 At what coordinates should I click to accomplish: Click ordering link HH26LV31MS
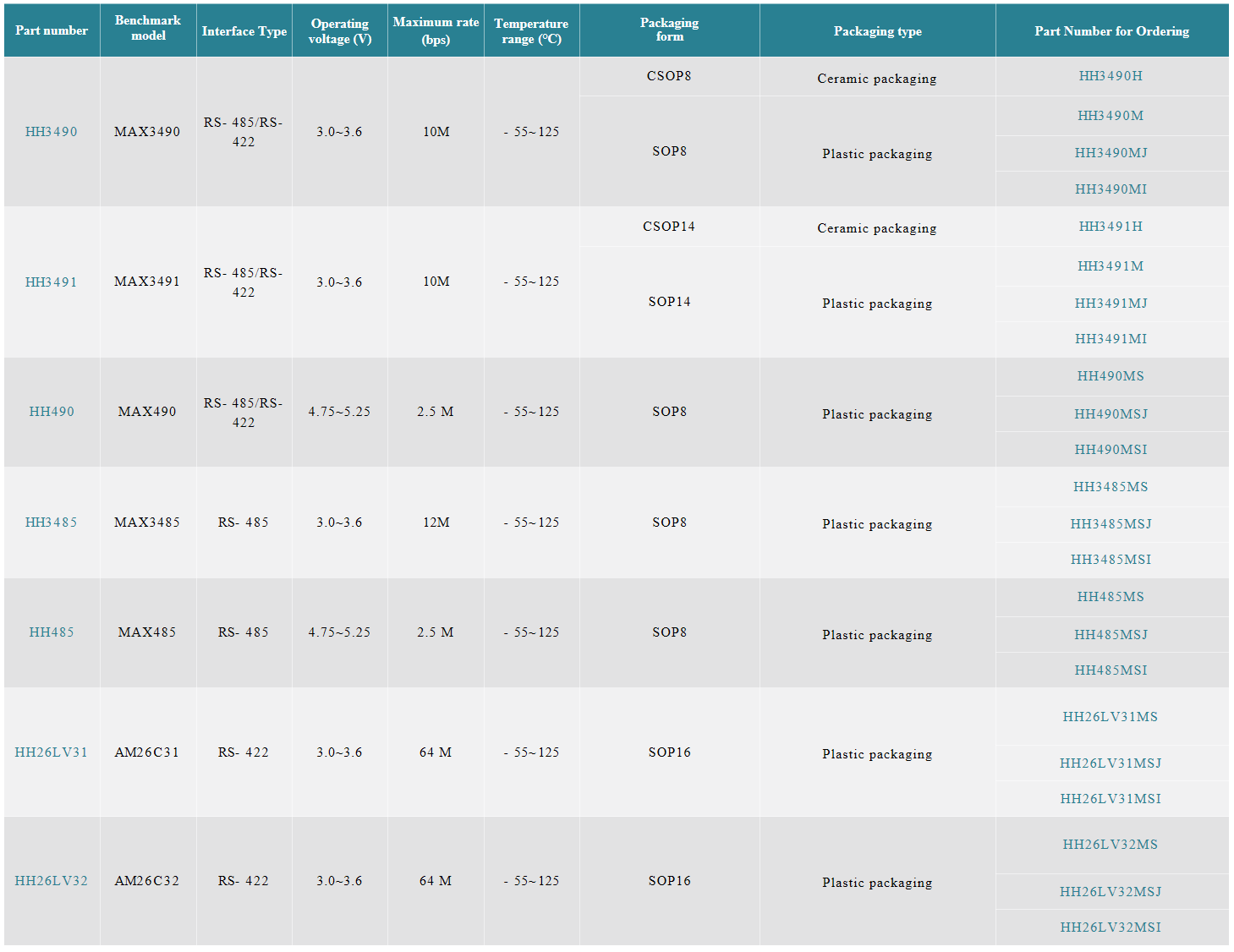coord(1111,717)
